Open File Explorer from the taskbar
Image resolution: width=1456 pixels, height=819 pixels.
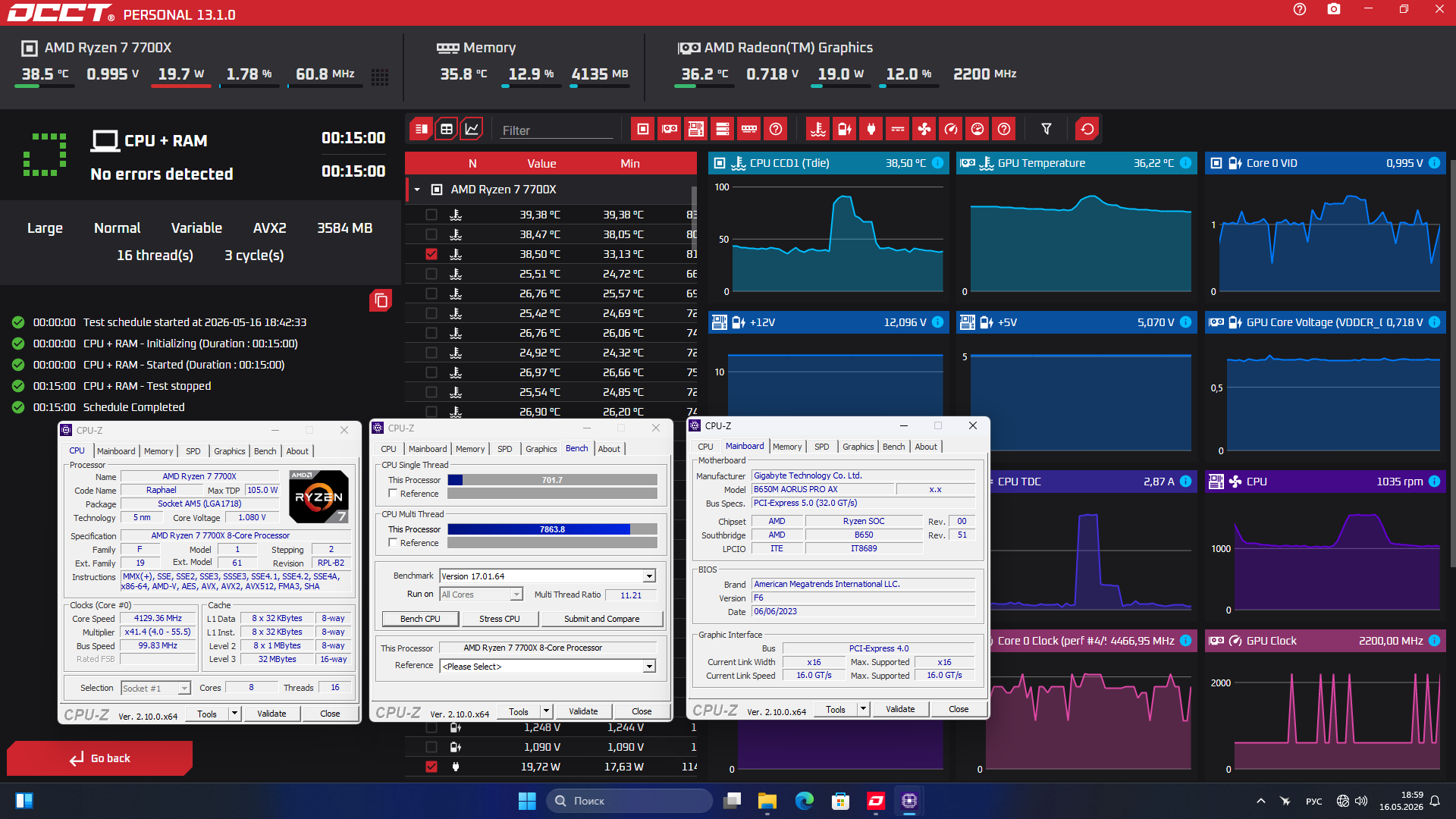coord(767,801)
